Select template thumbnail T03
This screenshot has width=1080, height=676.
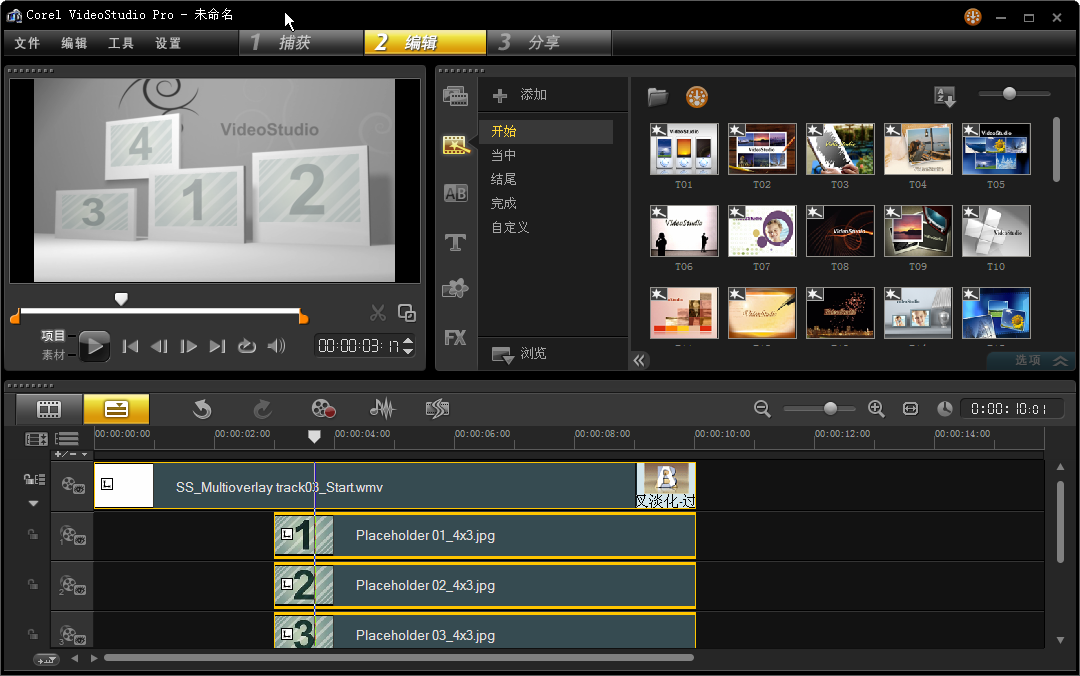click(x=840, y=149)
